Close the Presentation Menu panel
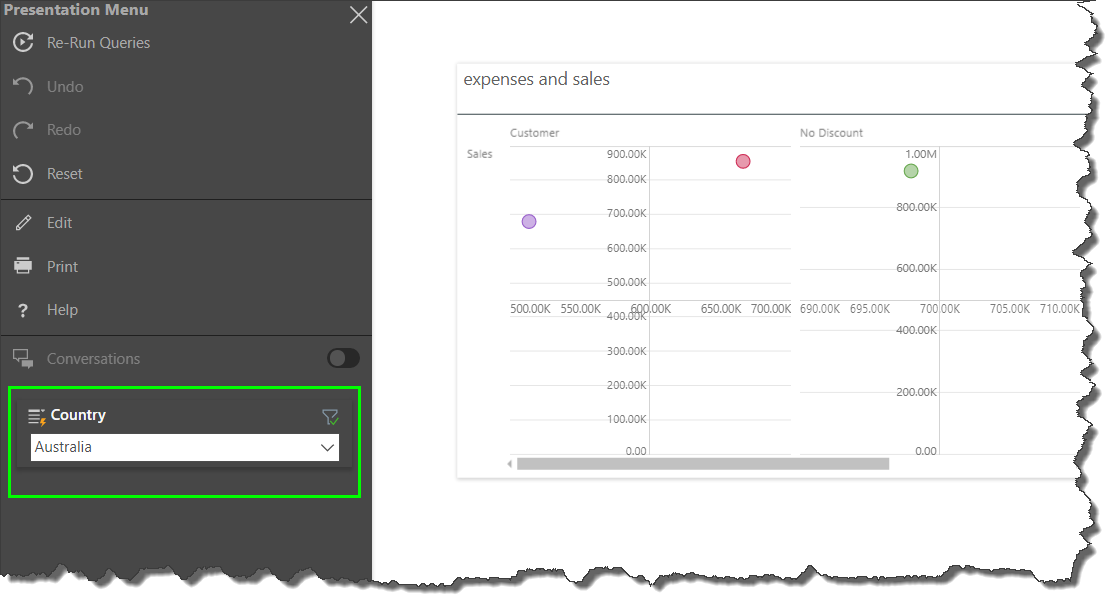Viewport: 1120px width, 609px height. tap(358, 15)
